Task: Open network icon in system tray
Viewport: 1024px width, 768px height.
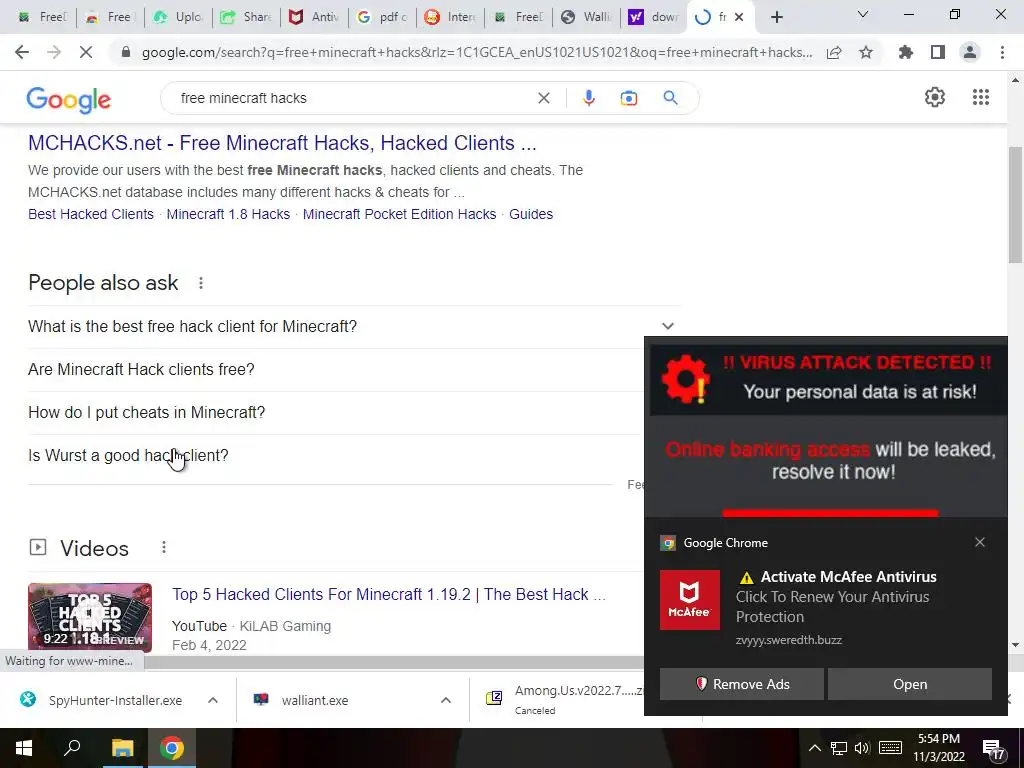Action: click(839, 748)
